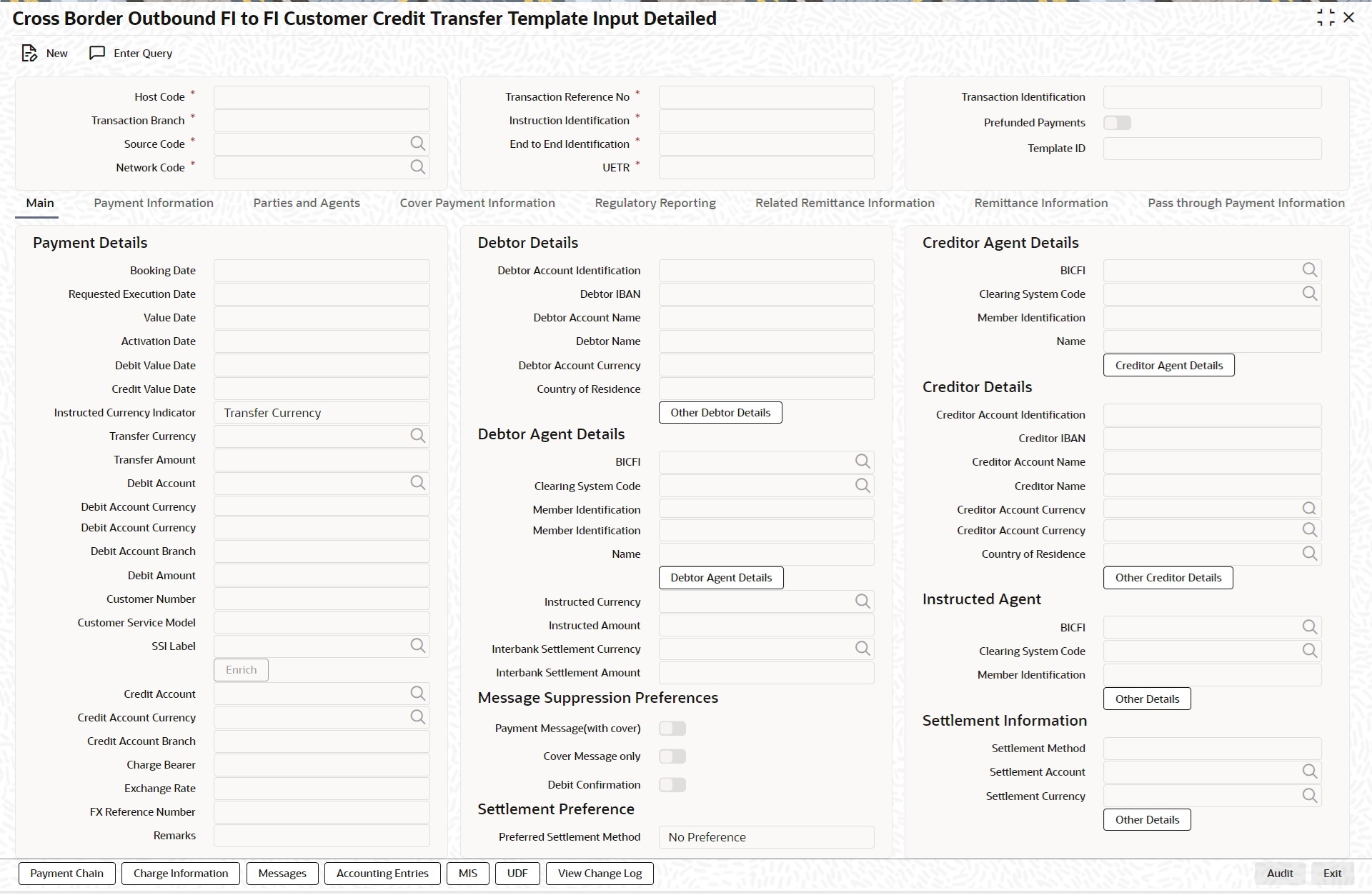Screen dimensions: 1372x895
Task: Open the Charge Bearer dropdown field
Action: tap(322, 765)
